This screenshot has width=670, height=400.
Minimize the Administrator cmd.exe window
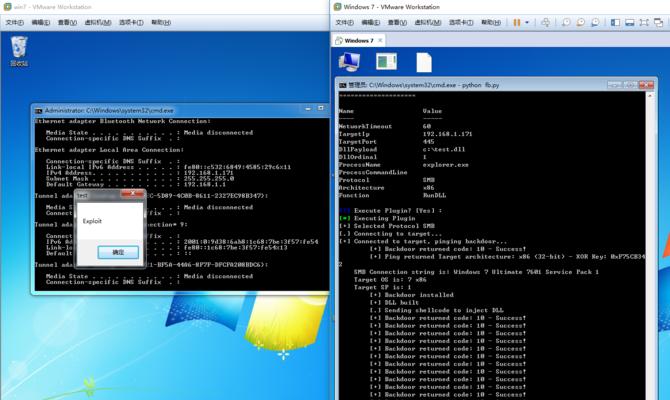308,109
